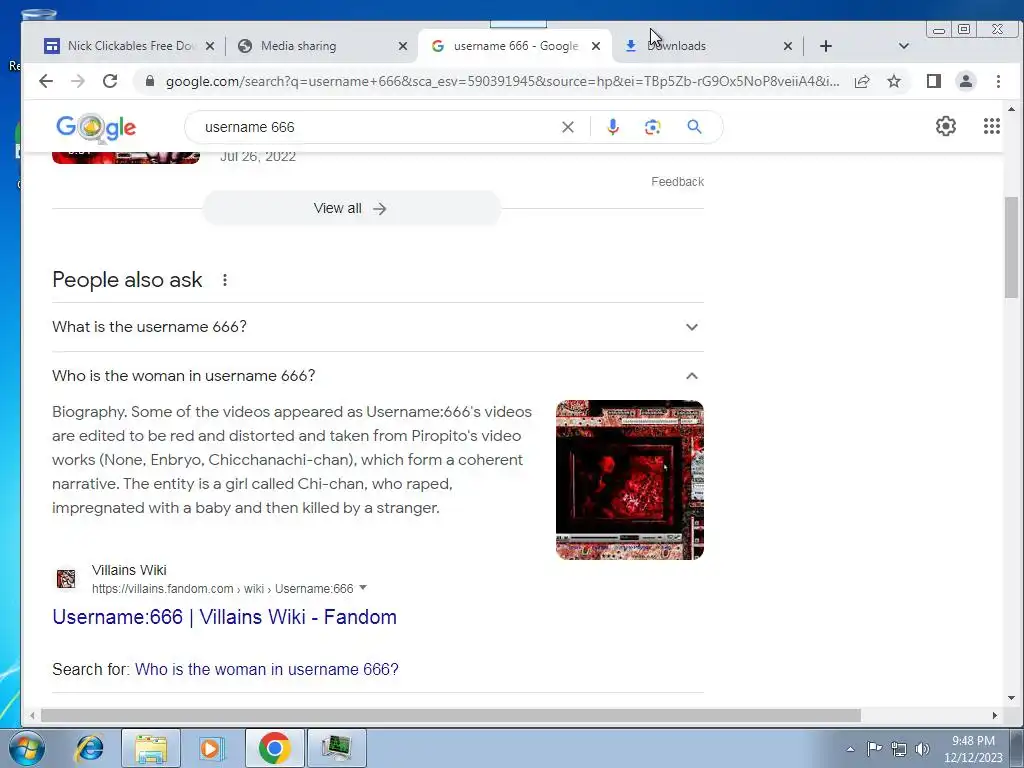Image resolution: width=1024 pixels, height=768 pixels.
Task: Close the Media sharing tab
Action: tap(403, 46)
